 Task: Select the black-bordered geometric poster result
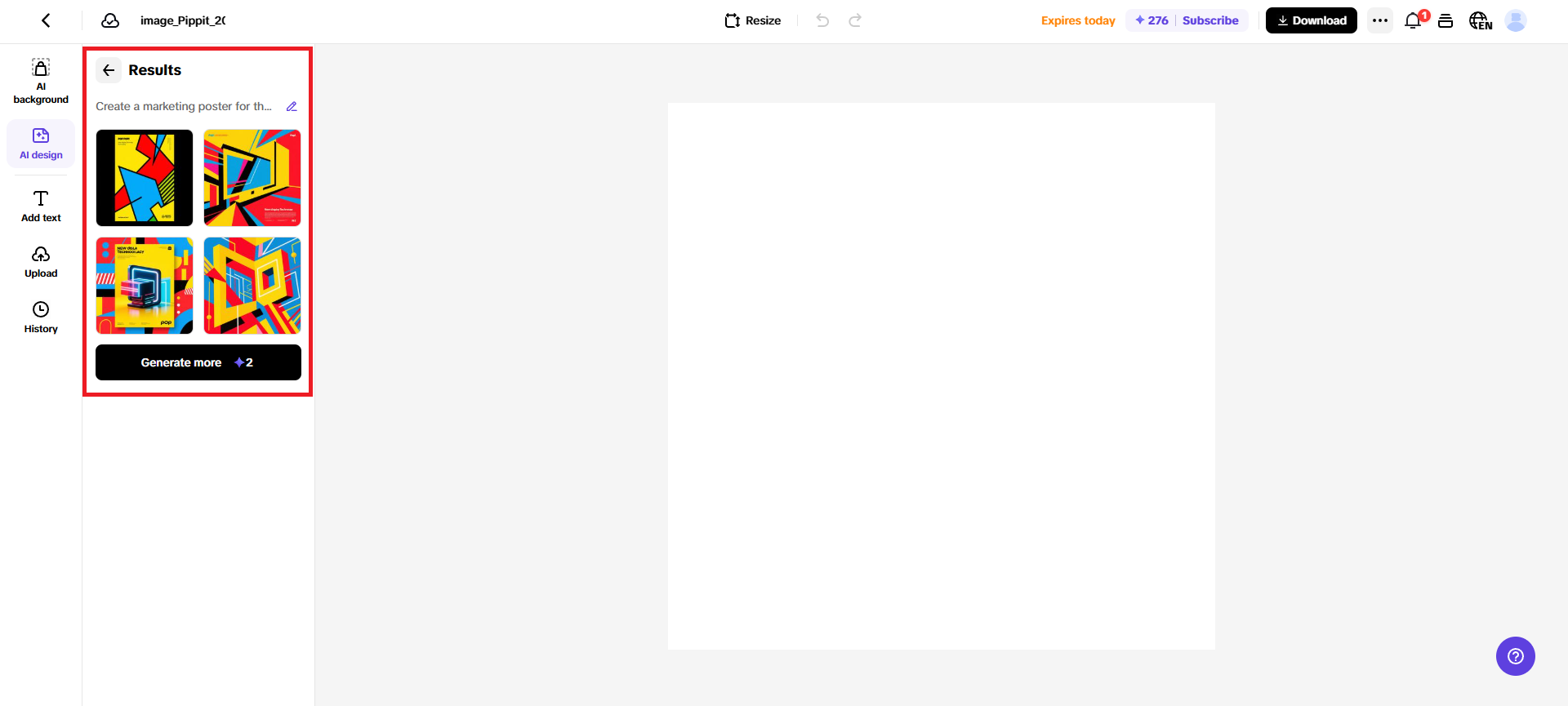point(145,178)
